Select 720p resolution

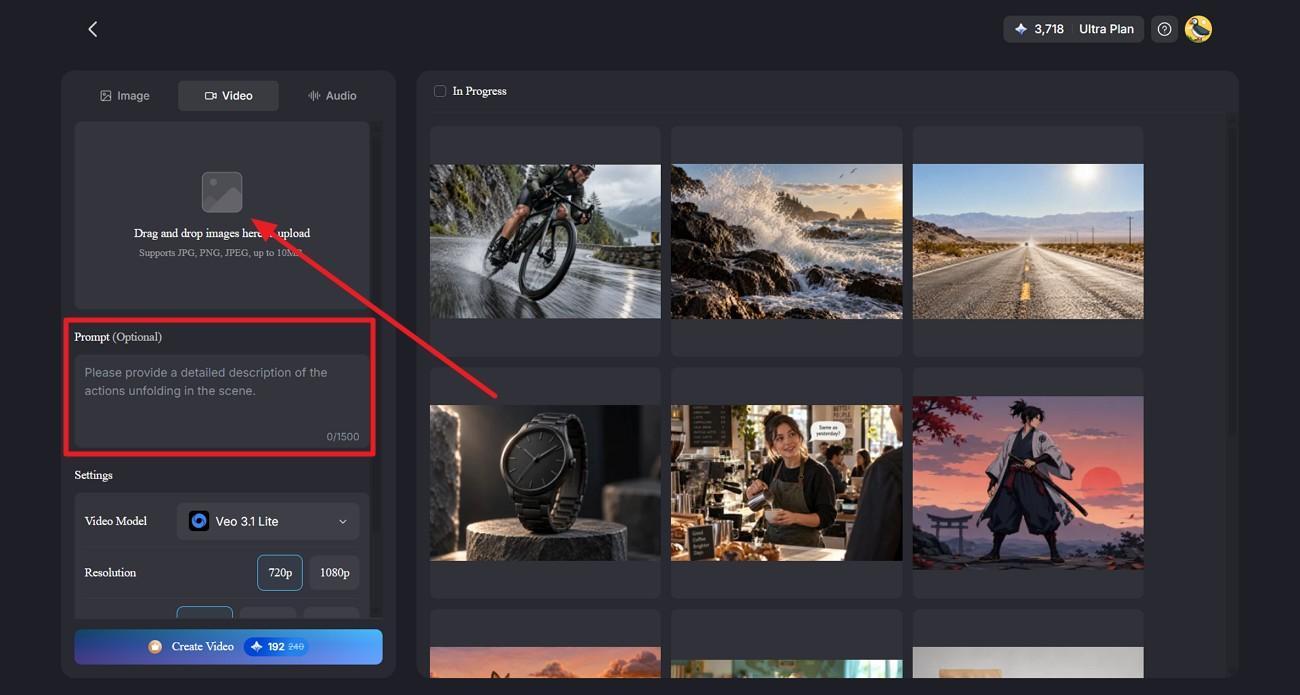pyautogui.click(x=280, y=573)
